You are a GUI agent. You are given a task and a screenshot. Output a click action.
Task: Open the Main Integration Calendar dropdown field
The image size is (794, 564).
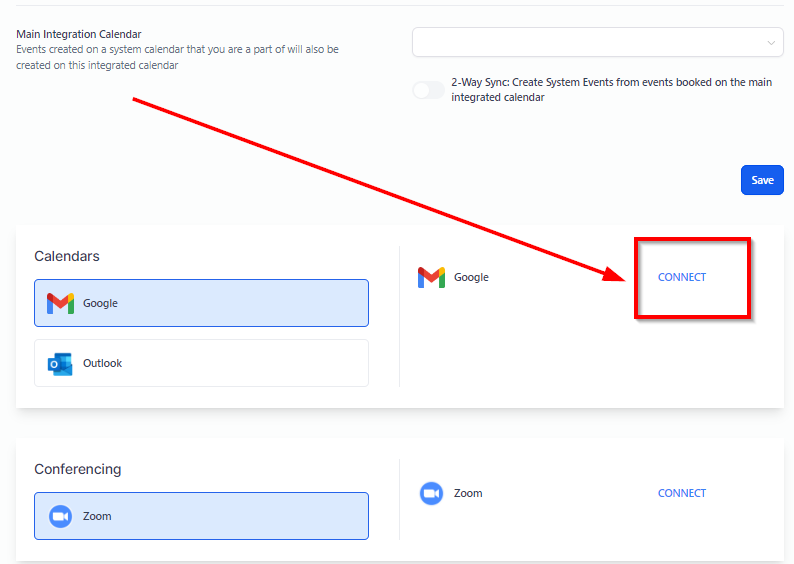590,42
